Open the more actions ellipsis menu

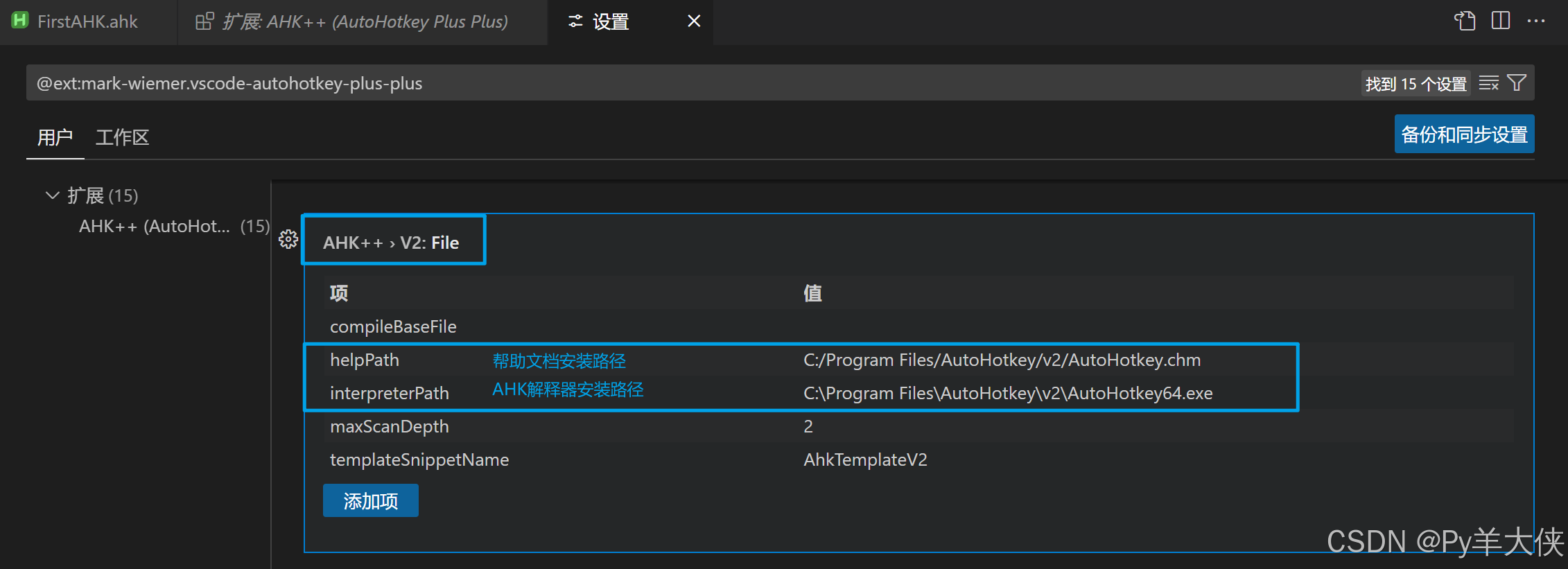tap(1536, 21)
